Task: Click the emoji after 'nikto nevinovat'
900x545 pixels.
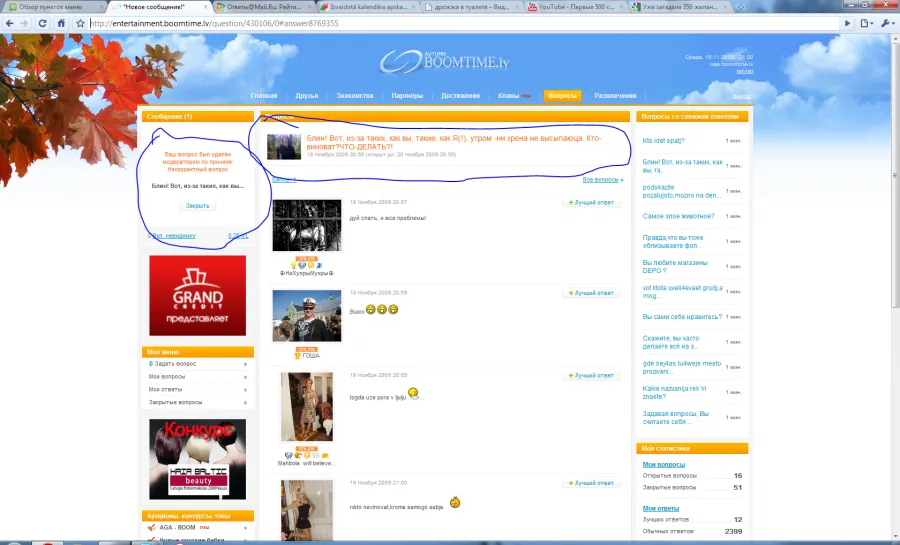Action: tap(455, 503)
